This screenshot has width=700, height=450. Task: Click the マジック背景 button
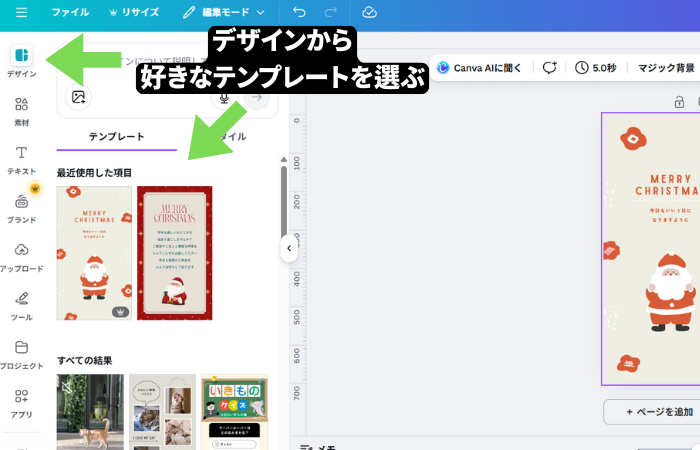pyautogui.click(x=666, y=68)
